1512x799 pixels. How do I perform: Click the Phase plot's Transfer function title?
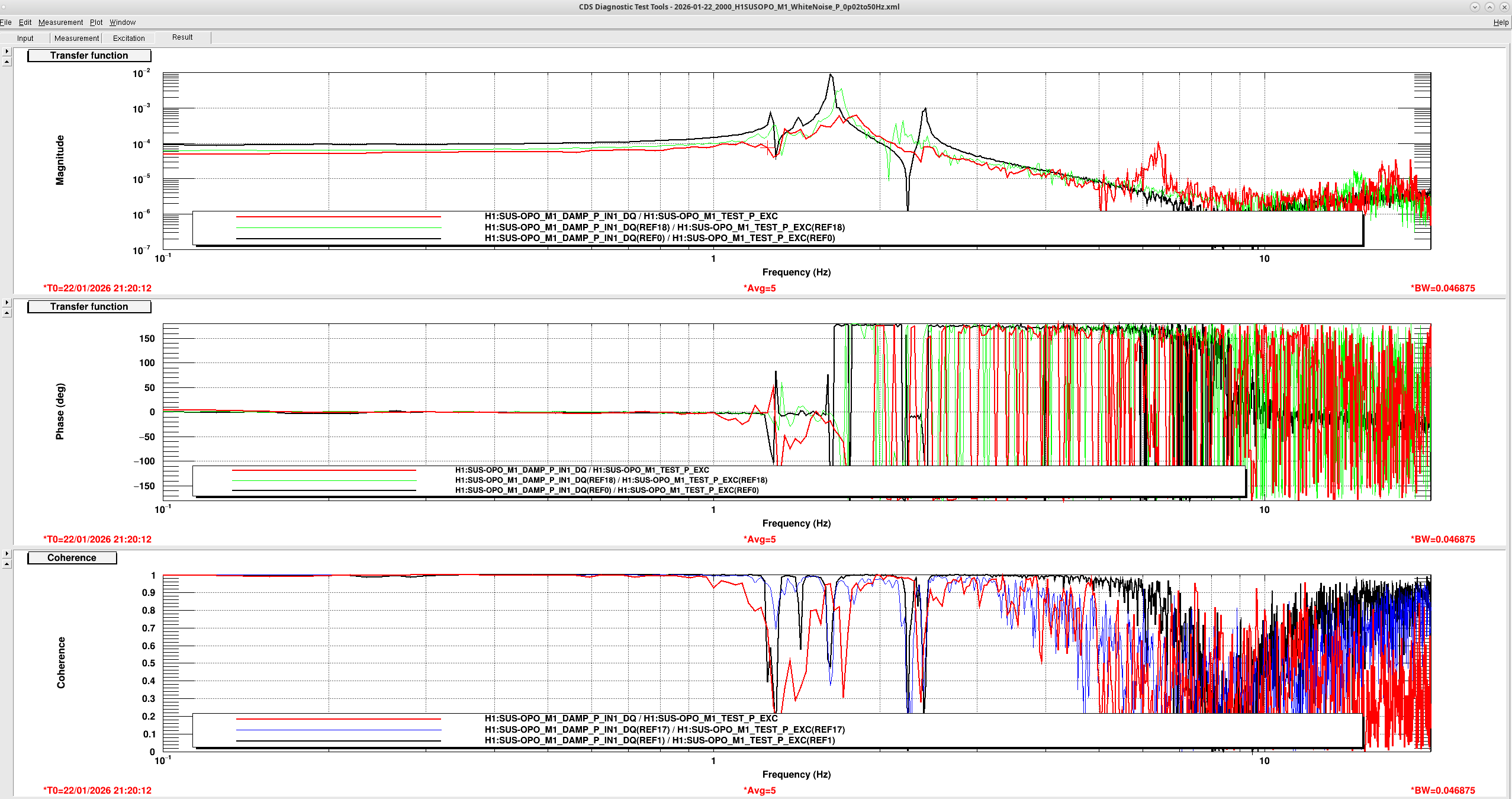89,307
